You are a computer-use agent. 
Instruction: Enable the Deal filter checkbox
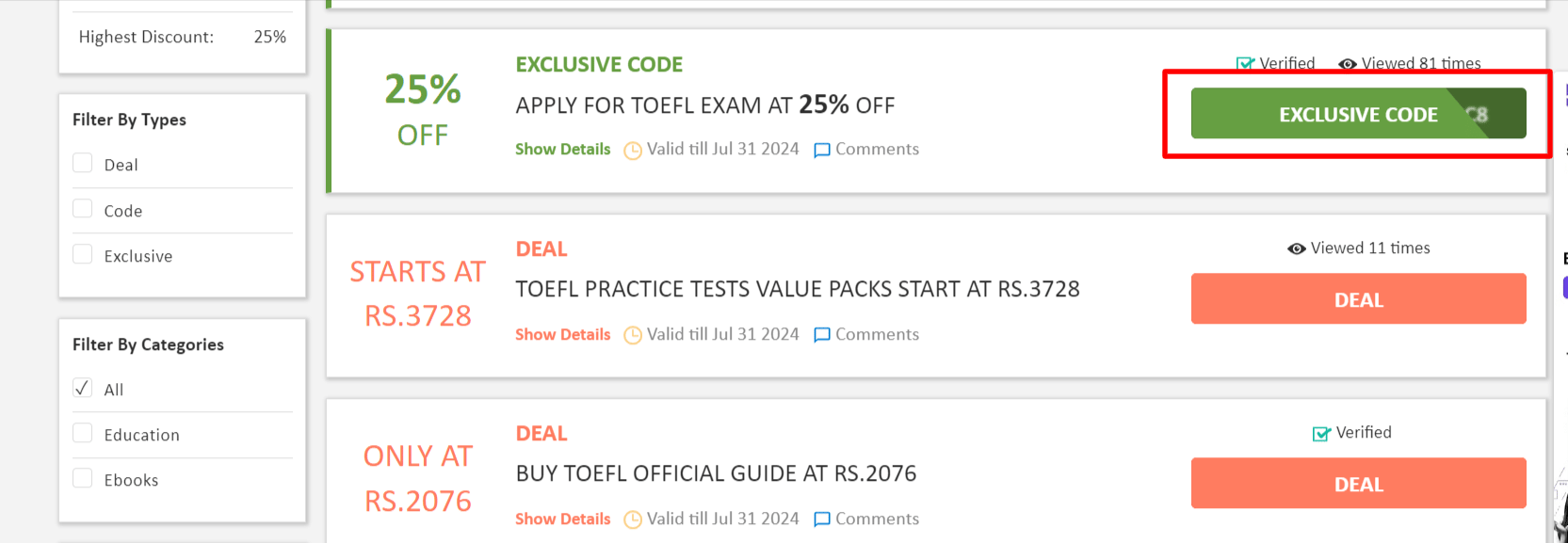[82, 162]
